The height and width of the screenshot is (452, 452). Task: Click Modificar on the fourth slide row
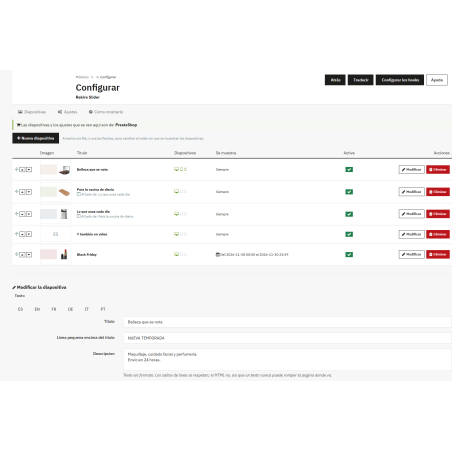pyautogui.click(x=412, y=234)
